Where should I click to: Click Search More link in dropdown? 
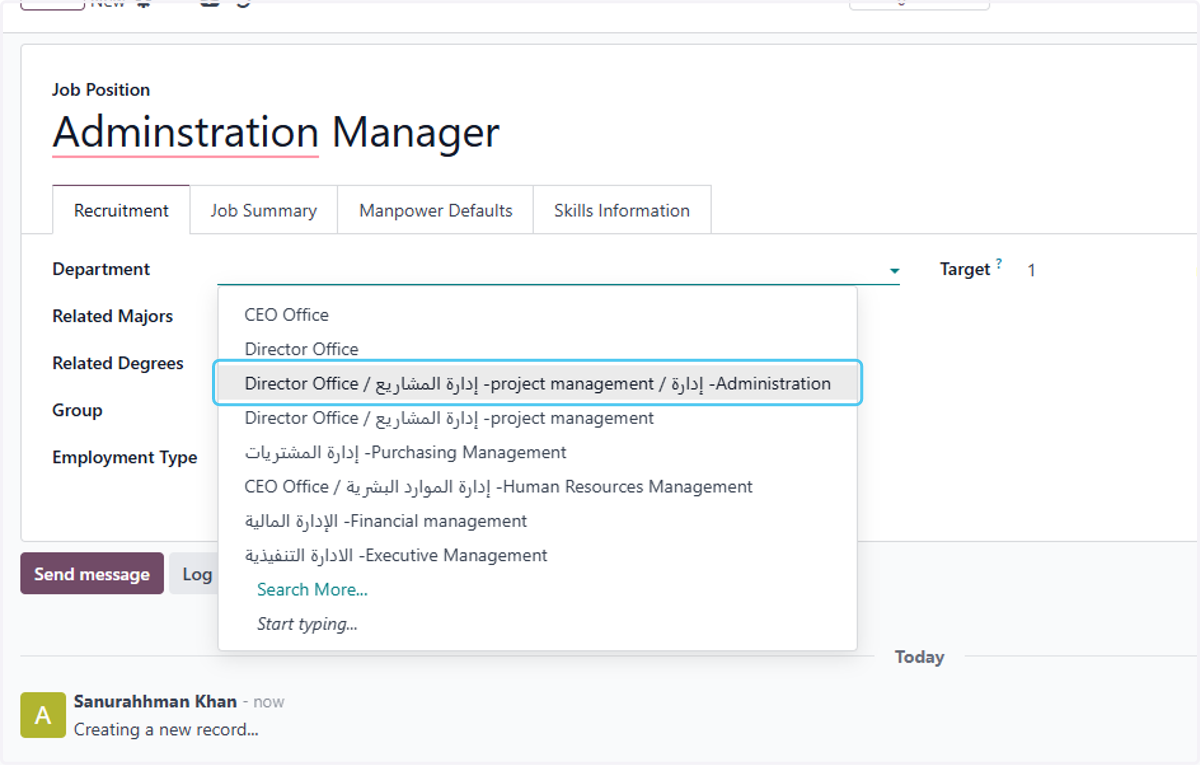pyautogui.click(x=312, y=589)
